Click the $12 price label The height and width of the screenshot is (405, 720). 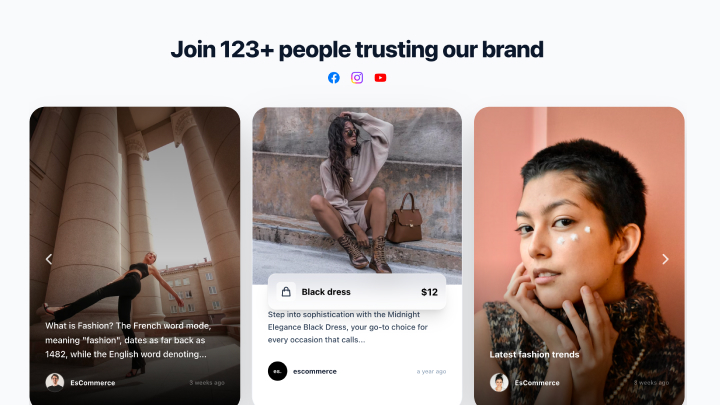(429, 292)
